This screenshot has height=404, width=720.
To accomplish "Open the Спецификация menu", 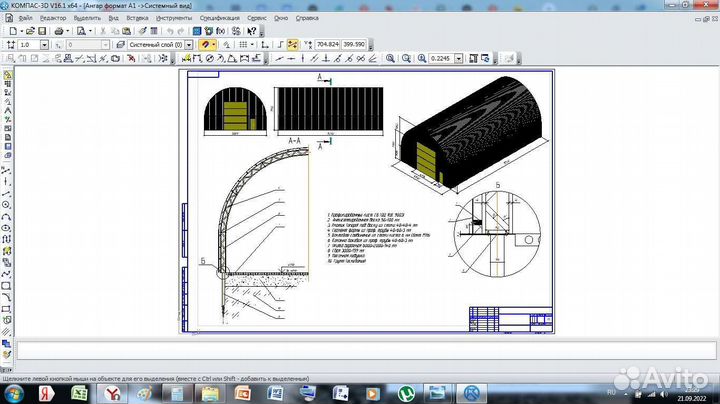I will pyautogui.click(x=219, y=18).
